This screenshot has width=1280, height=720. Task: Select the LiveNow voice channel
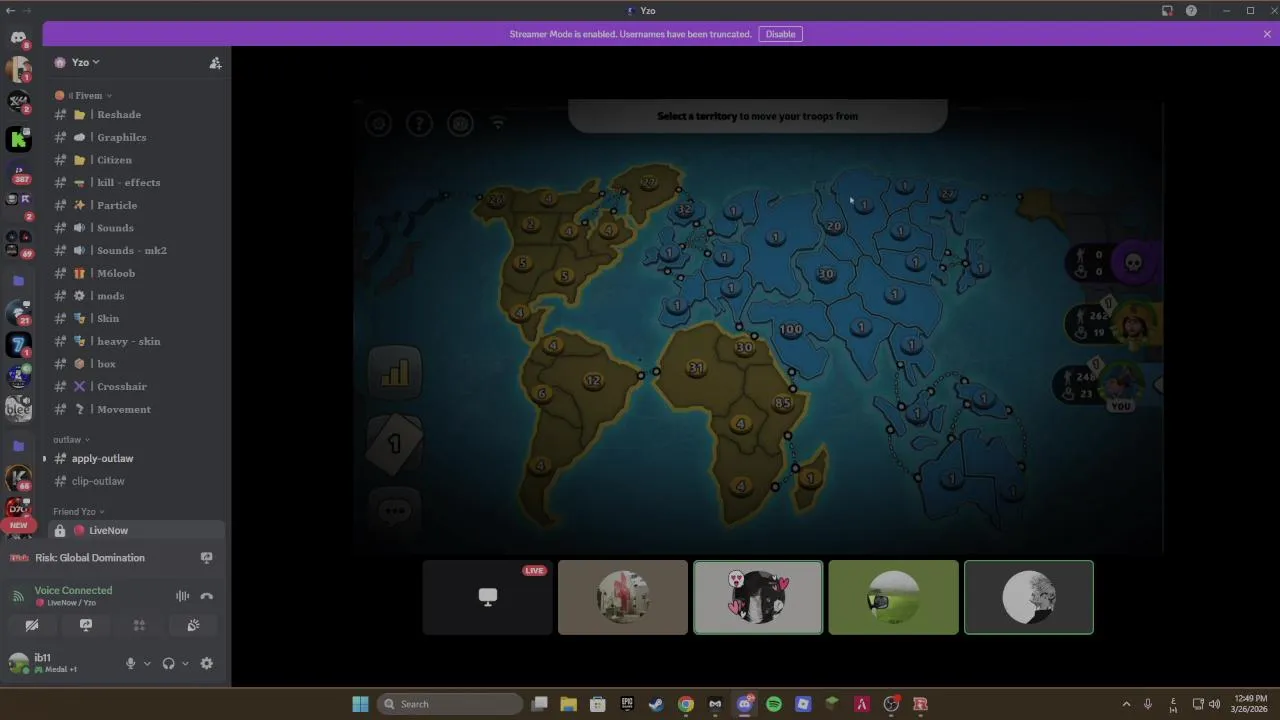click(138, 530)
